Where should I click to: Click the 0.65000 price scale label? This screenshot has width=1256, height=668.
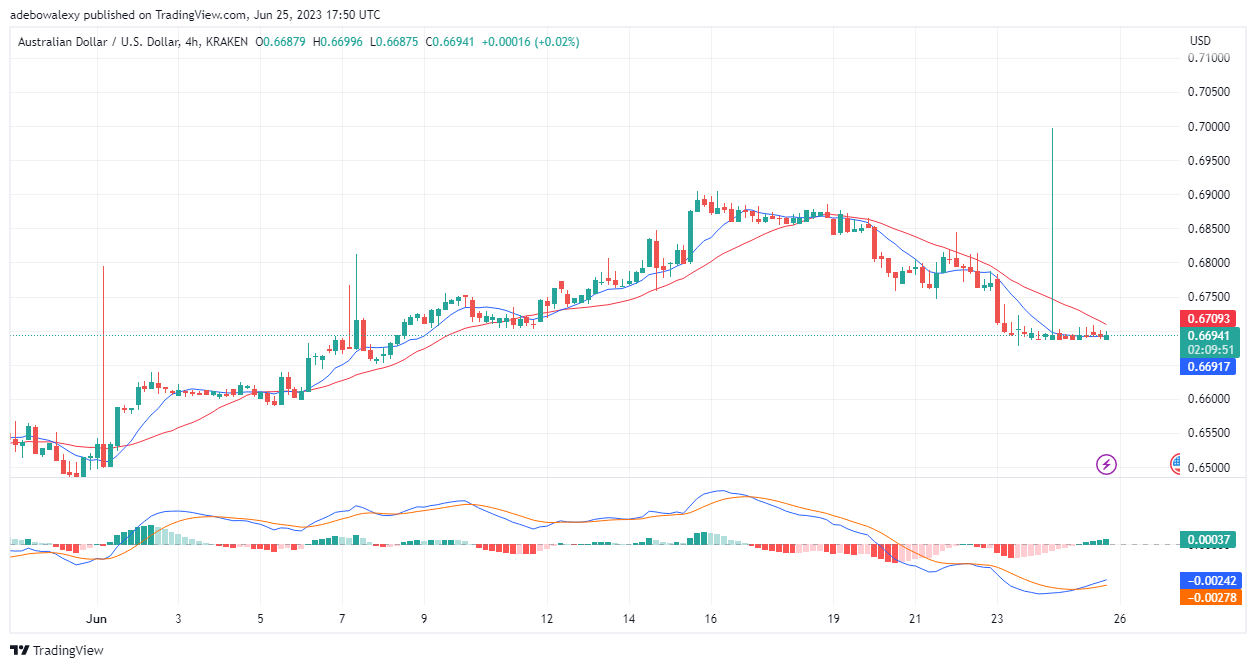coord(1208,468)
